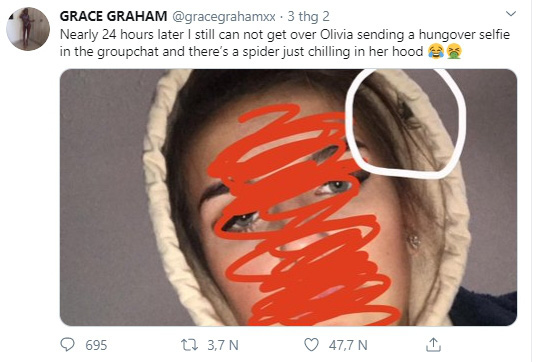This screenshot has height=362, width=537.
Task: Expand the tweet options chevron menu
Action: pyautogui.click(x=511, y=14)
